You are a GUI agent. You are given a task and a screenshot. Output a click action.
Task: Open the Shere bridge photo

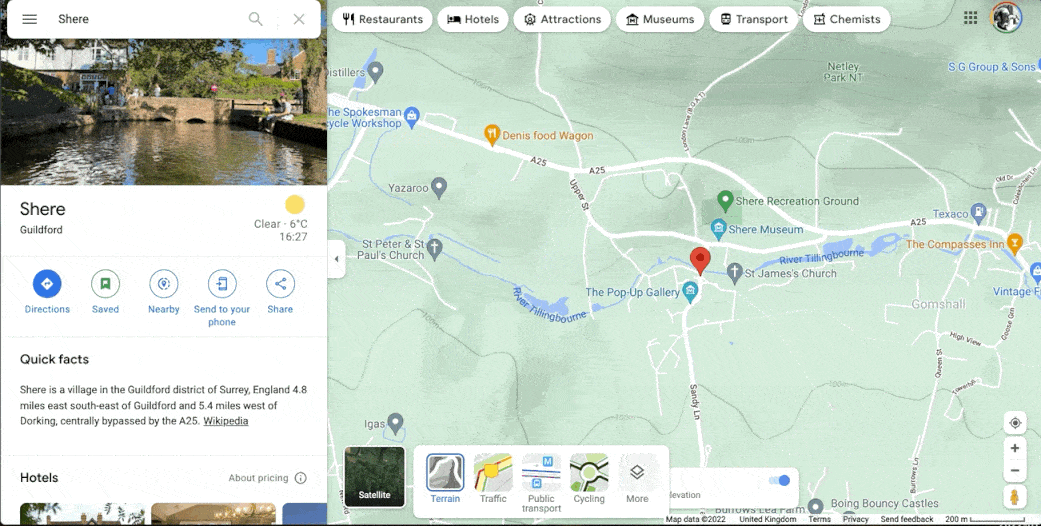[x=163, y=112]
